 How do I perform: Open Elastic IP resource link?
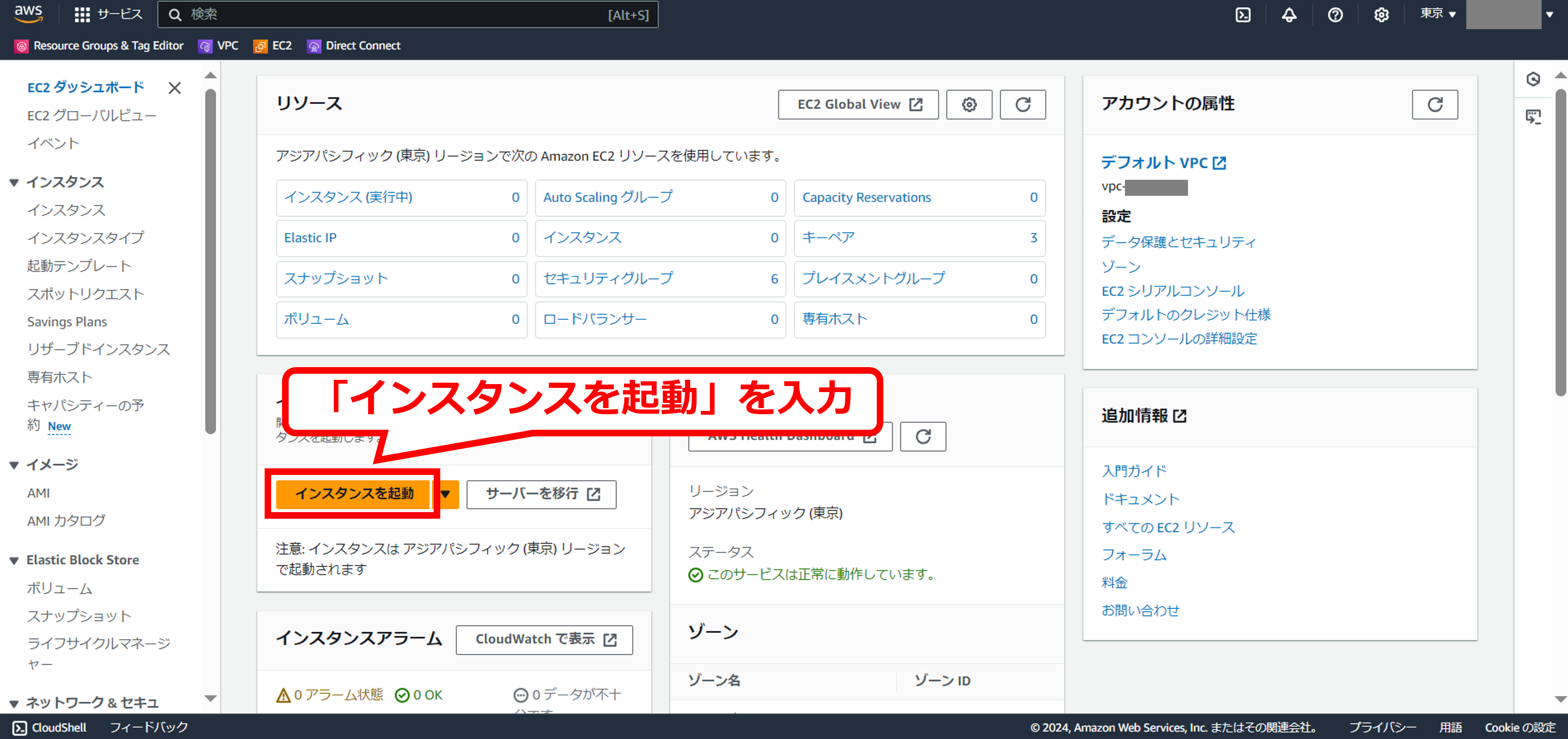[310, 238]
